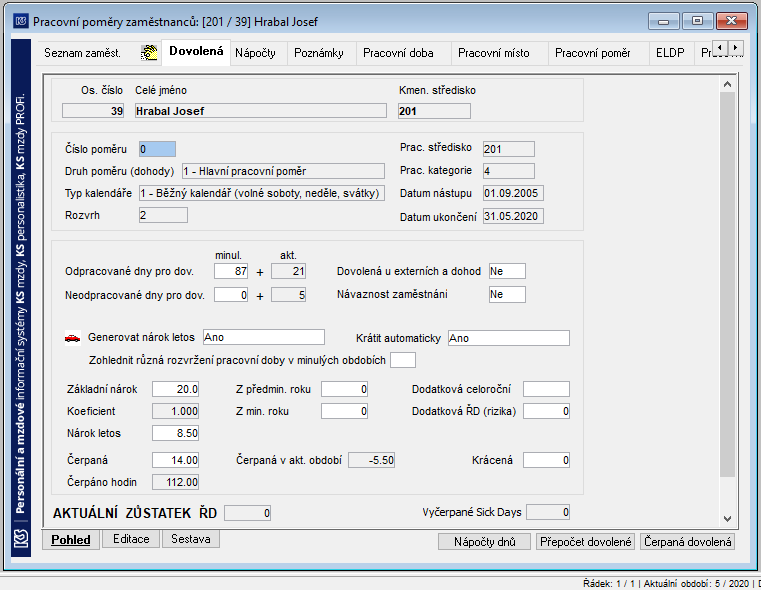761x590 pixels.
Task: Click the Datum nástupu field
Action: pyautogui.click(x=513, y=193)
